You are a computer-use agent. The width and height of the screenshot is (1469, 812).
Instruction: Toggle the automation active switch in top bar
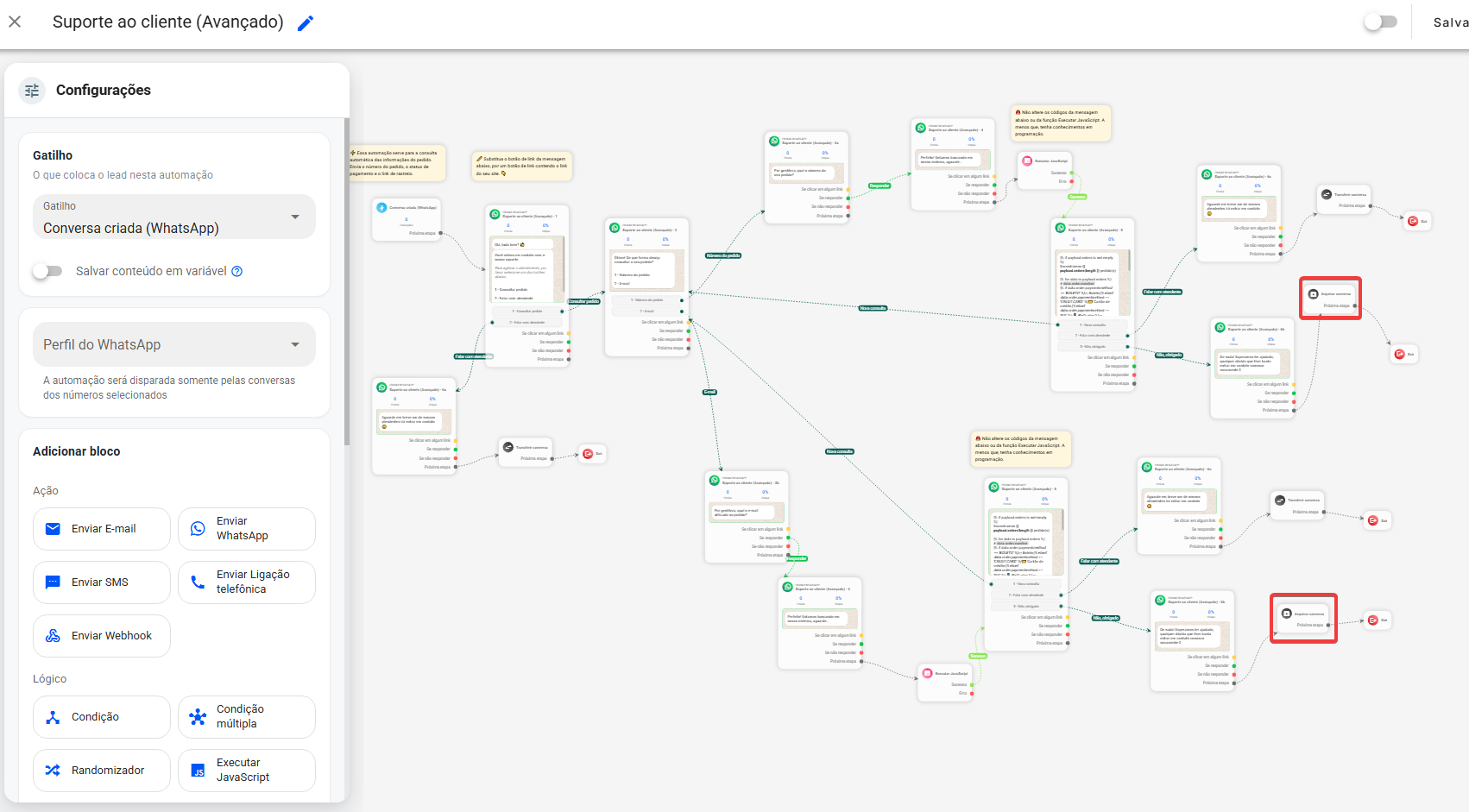pos(1380,22)
